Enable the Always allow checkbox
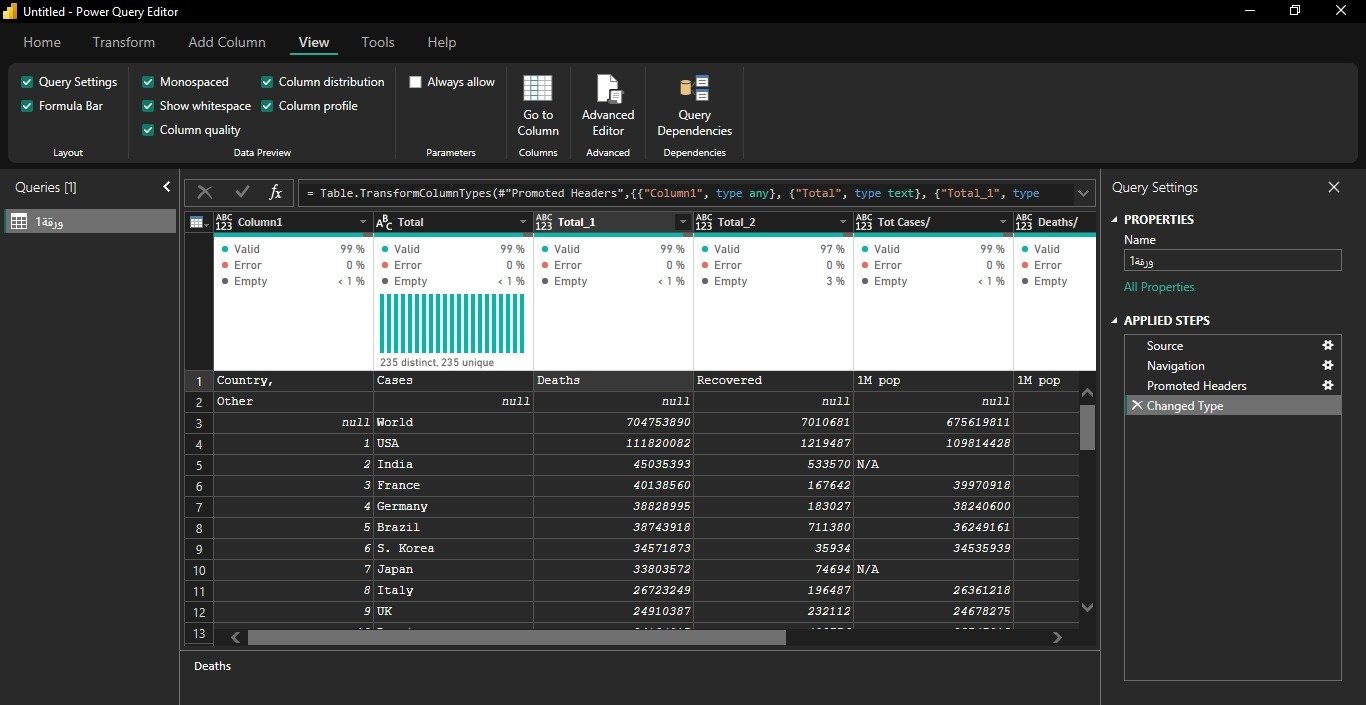 (x=415, y=82)
